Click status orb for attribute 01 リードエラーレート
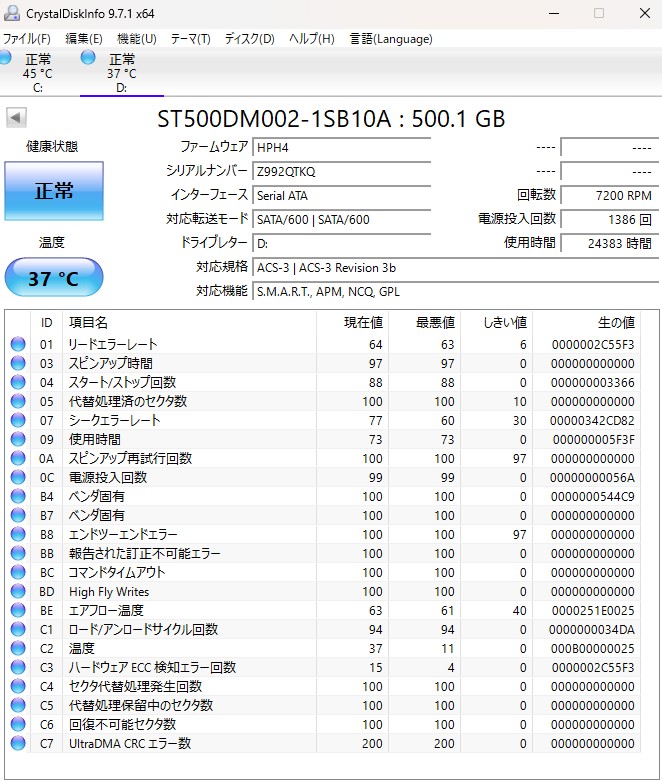 pos(18,344)
